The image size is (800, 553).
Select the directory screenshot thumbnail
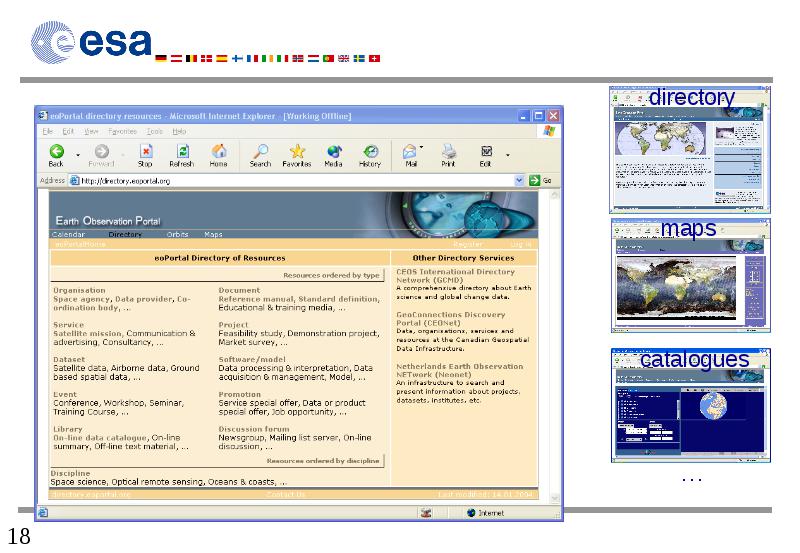[690, 149]
